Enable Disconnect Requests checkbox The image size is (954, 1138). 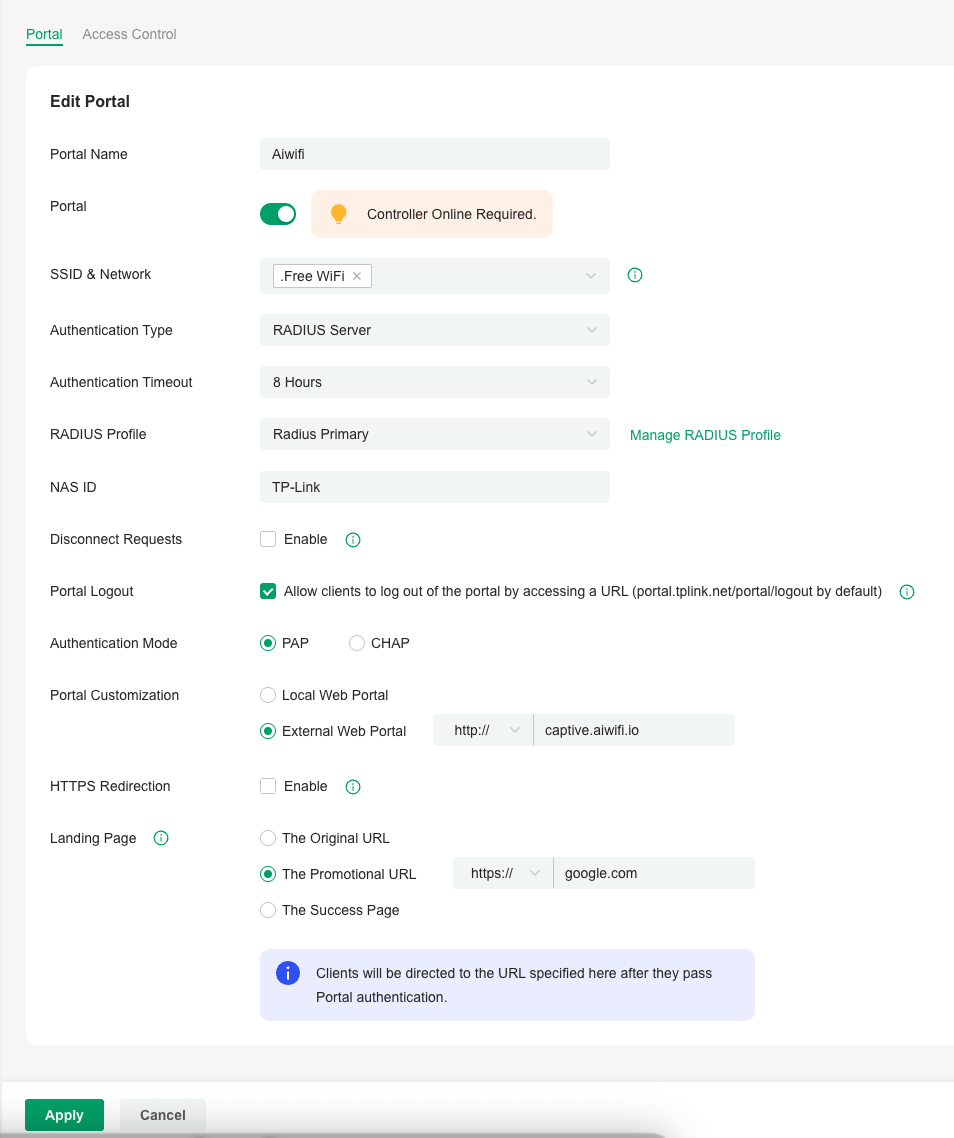click(268, 539)
